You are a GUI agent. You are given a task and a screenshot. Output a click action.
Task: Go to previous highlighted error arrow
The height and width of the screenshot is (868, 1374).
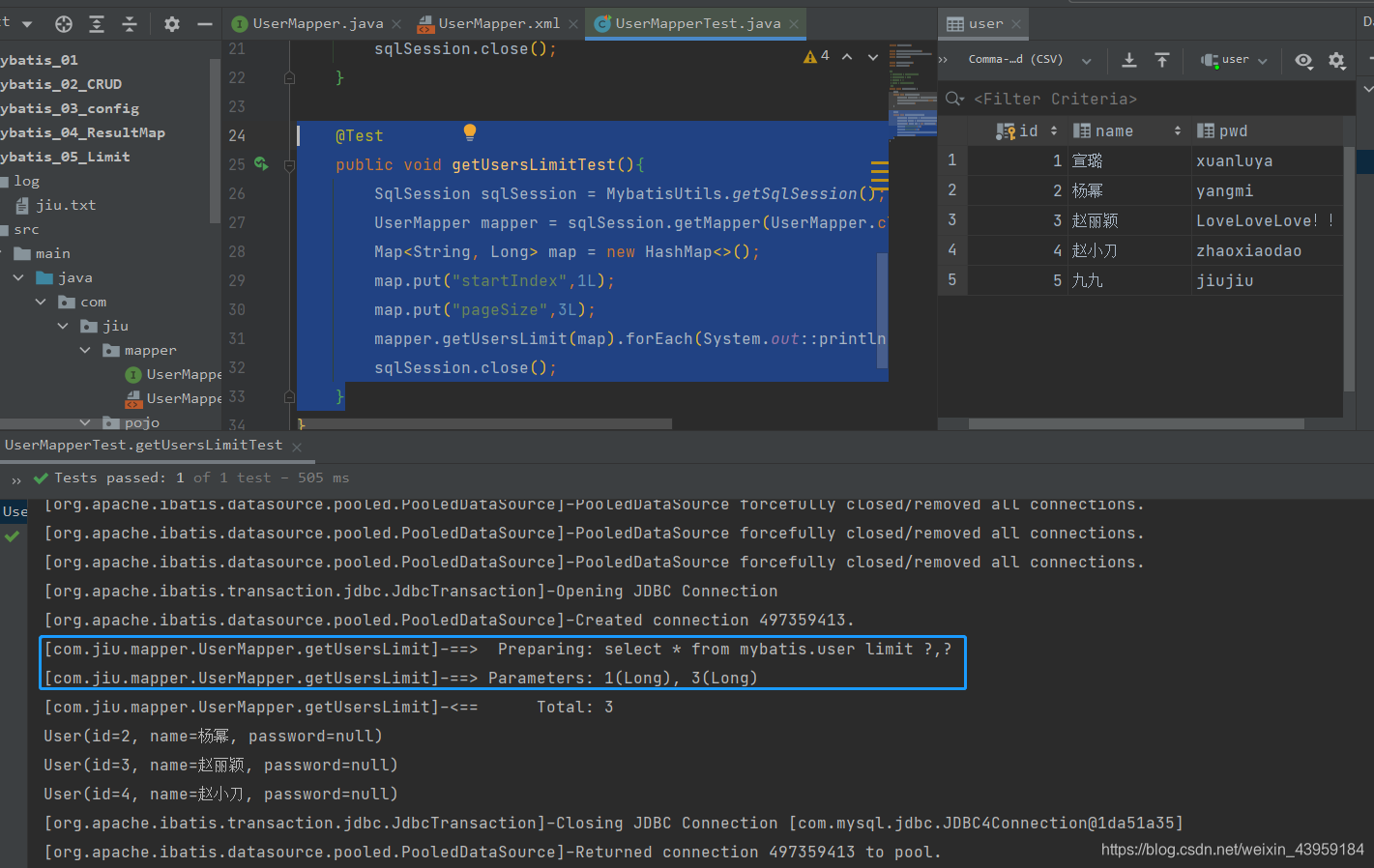click(x=847, y=57)
